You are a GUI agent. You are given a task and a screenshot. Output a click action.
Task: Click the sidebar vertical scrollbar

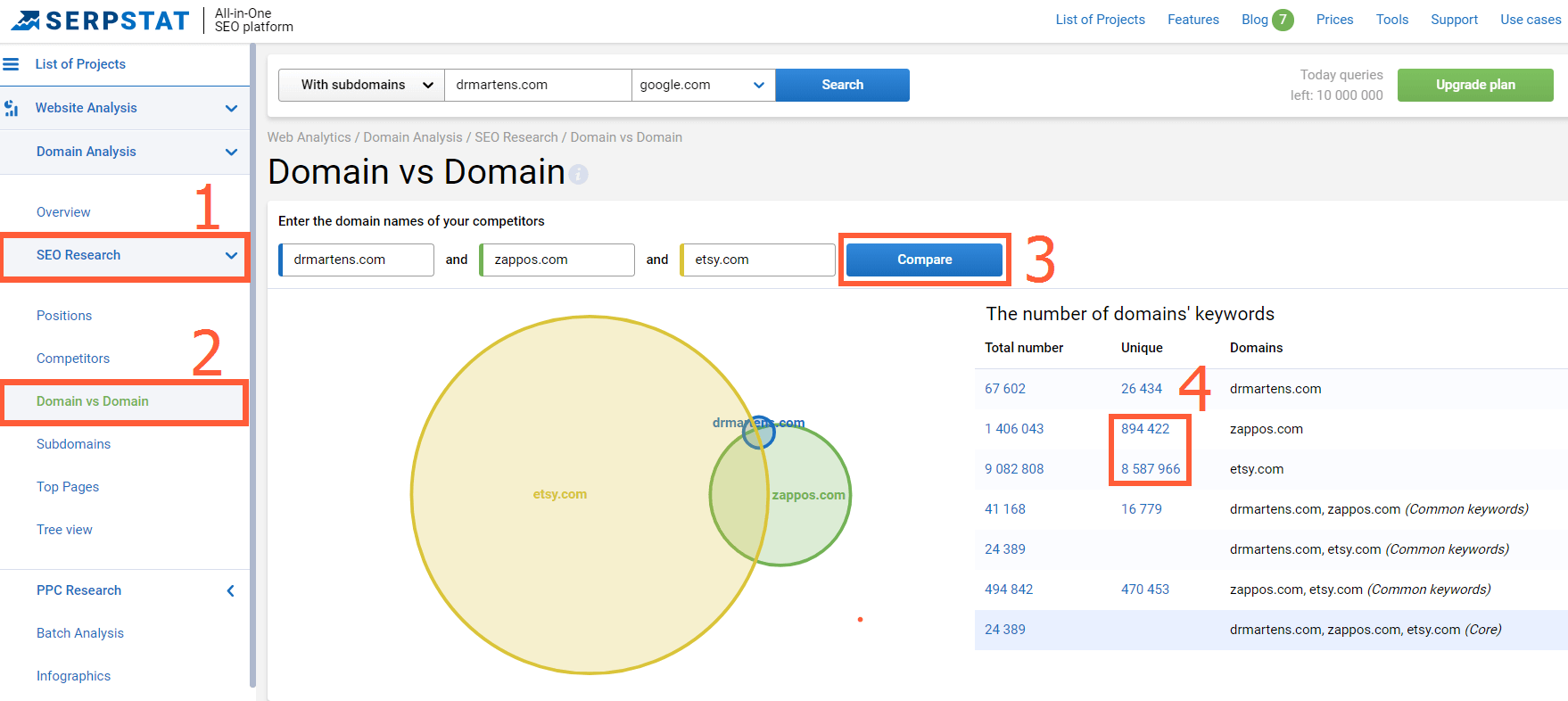click(x=253, y=366)
